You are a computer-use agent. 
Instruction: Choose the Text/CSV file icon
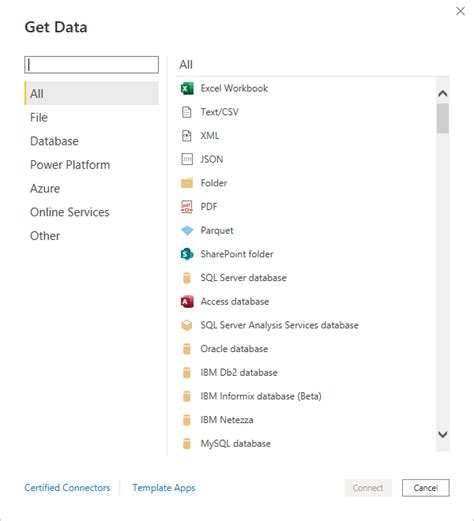(187, 112)
